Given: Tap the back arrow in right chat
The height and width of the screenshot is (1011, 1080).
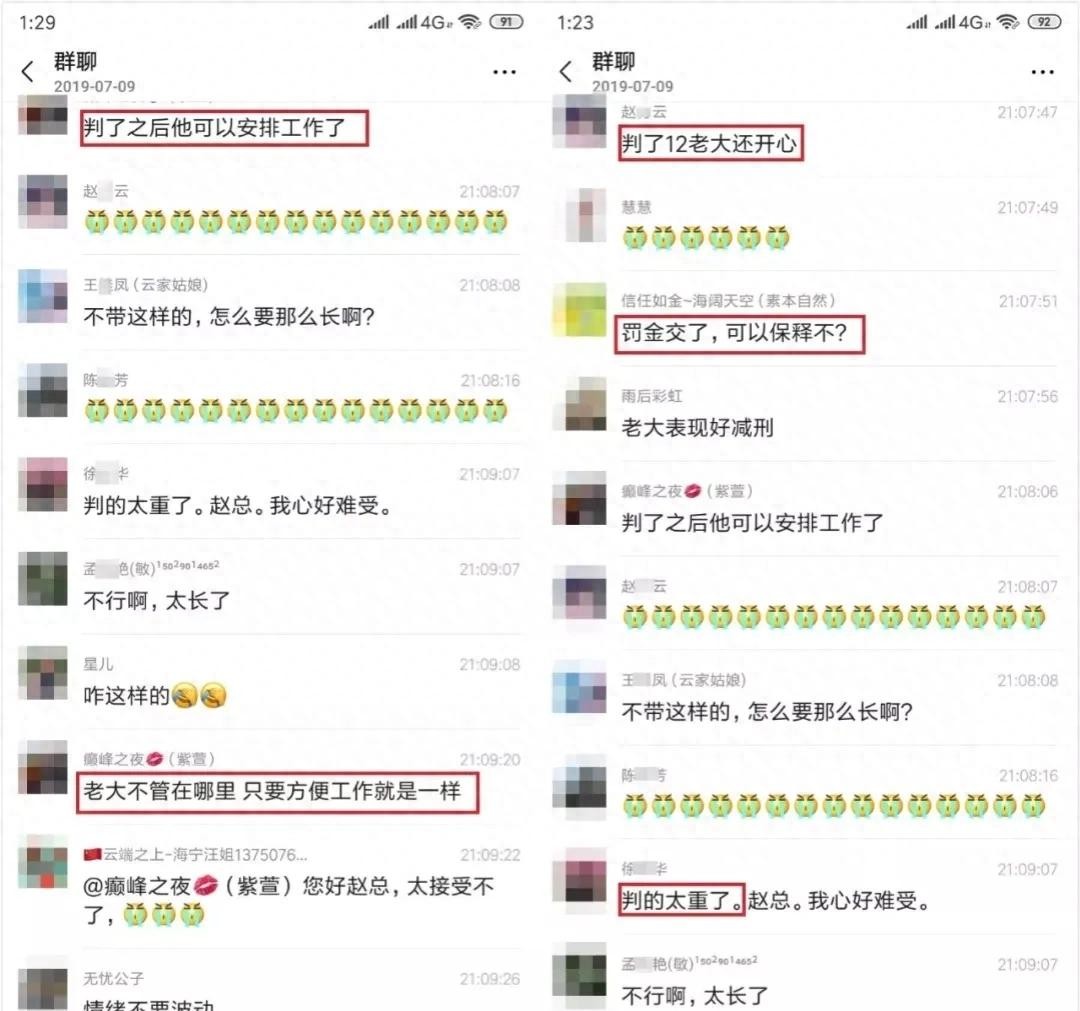Looking at the screenshot, I should [565, 72].
